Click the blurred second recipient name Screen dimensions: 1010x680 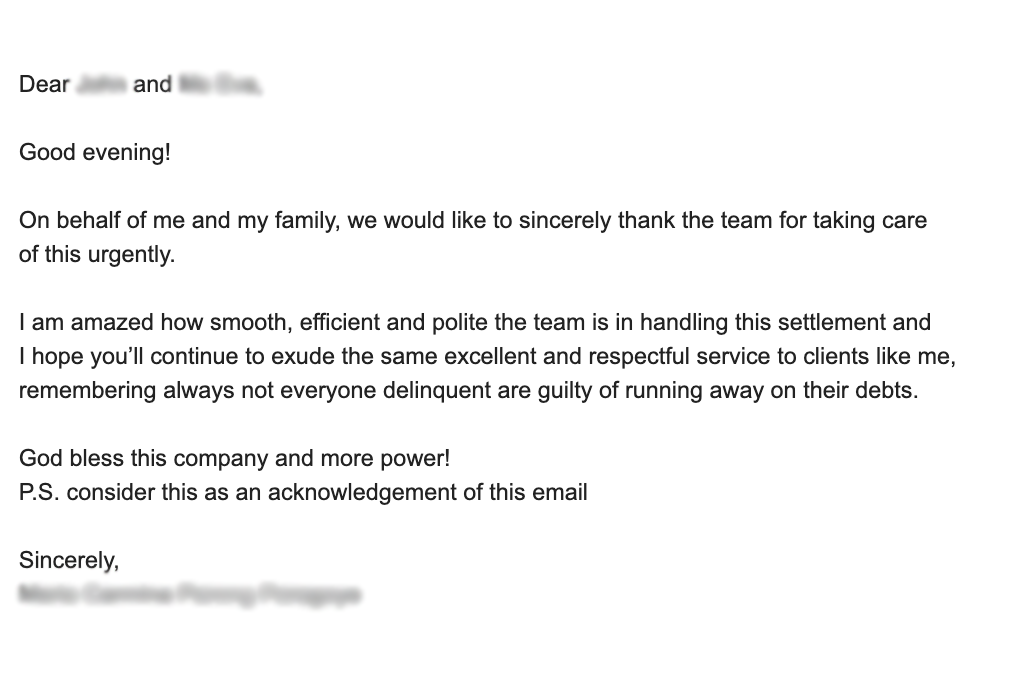[x=220, y=84]
